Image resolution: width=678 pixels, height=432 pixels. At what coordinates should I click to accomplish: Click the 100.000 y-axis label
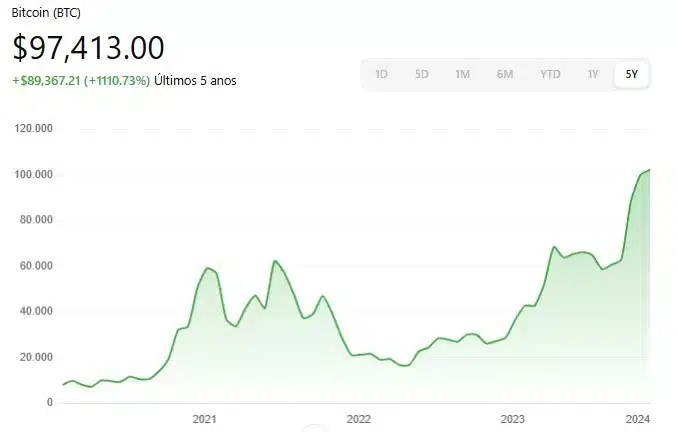tap(33, 174)
